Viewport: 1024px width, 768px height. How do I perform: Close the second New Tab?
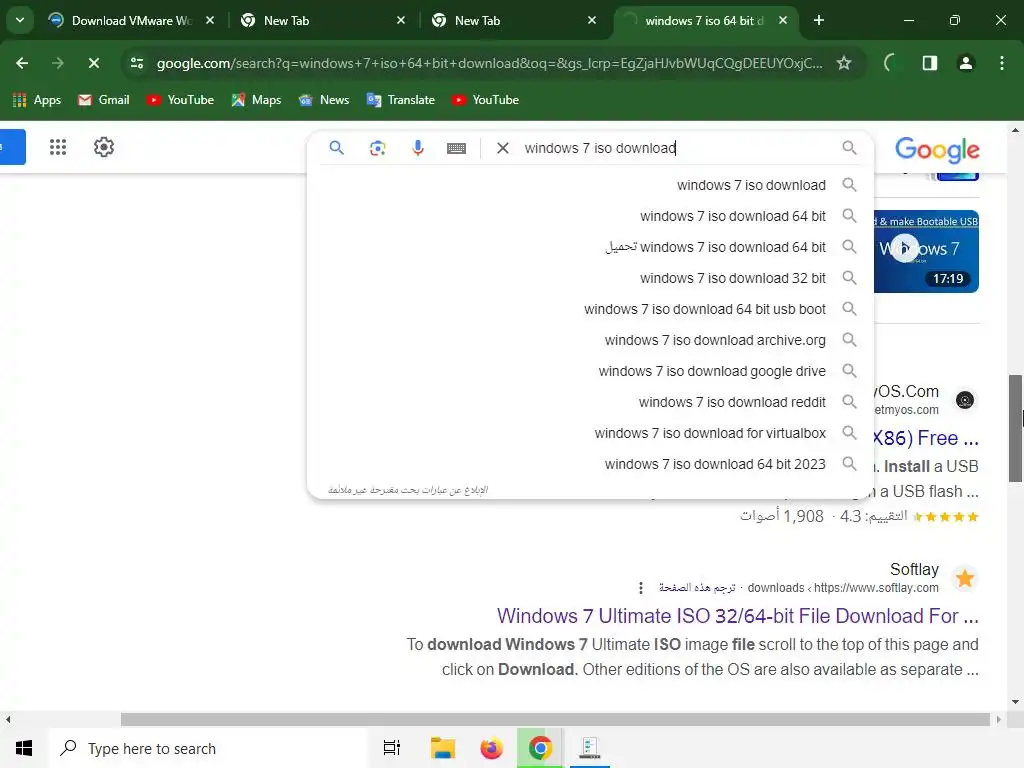(x=592, y=20)
